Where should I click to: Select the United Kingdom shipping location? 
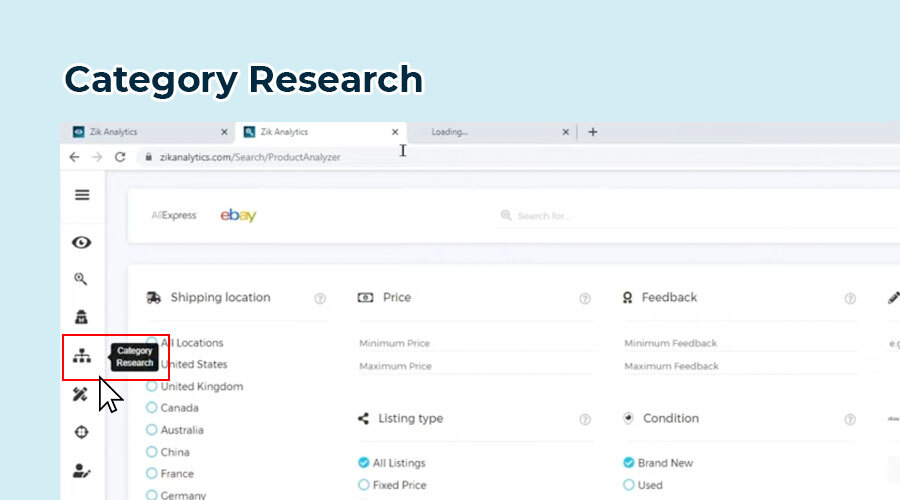[152, 386]
